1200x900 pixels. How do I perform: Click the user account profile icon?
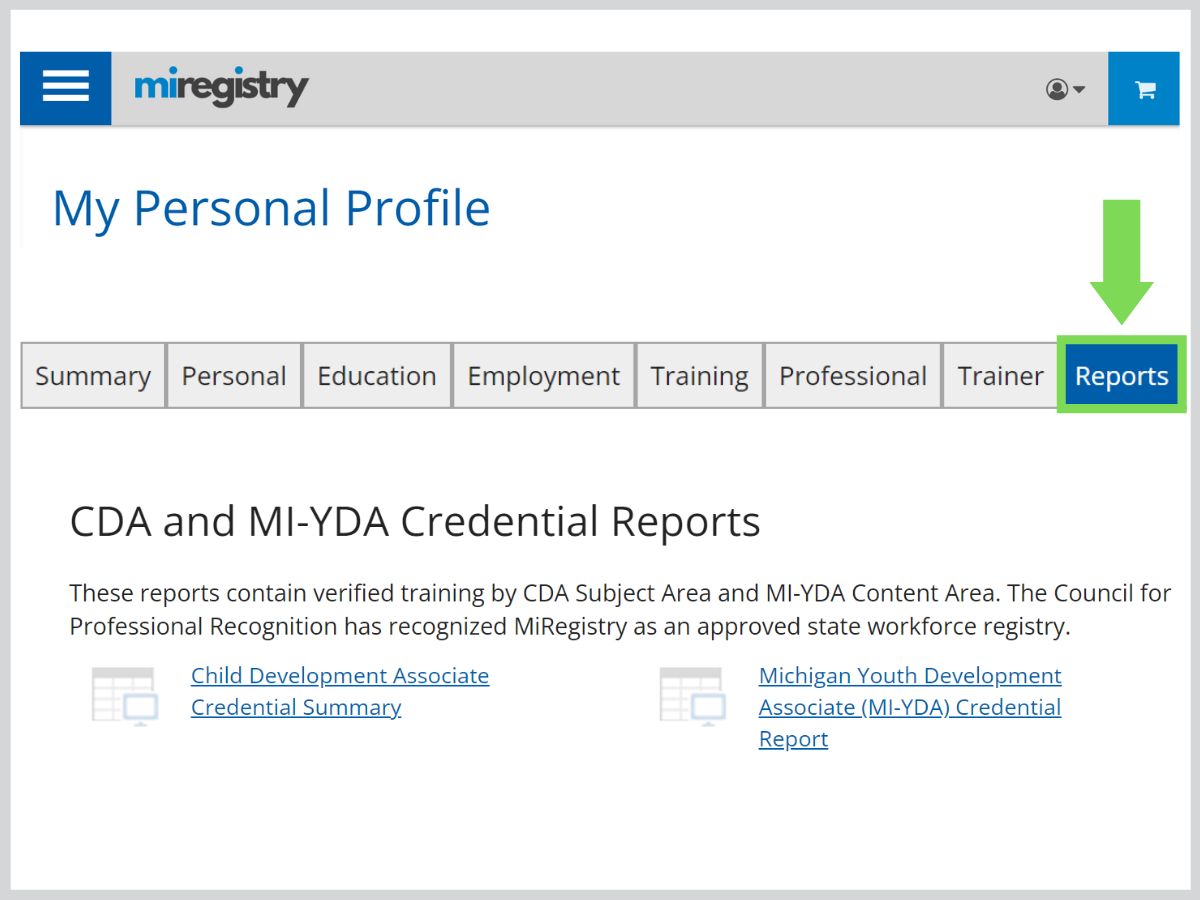pos(1056,90)
